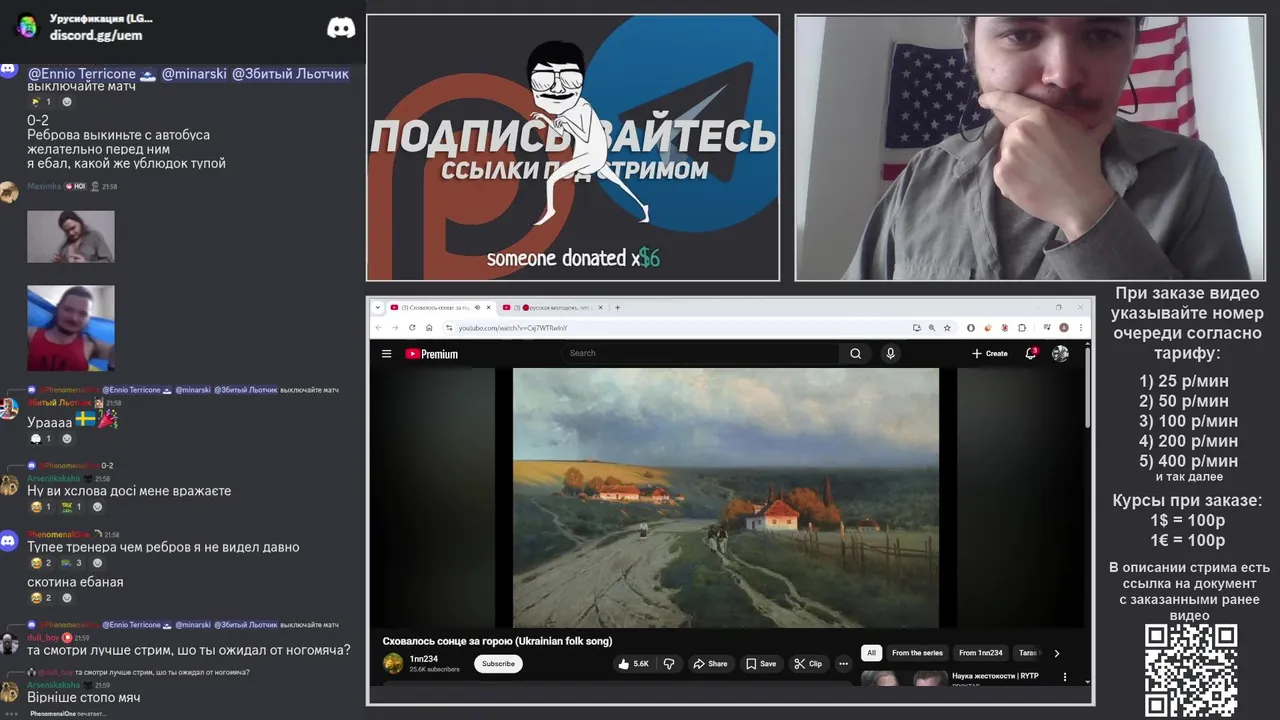1280x720 pixels.
Task: Share the video
Action: pyautogui.click(x=709, y=663)
